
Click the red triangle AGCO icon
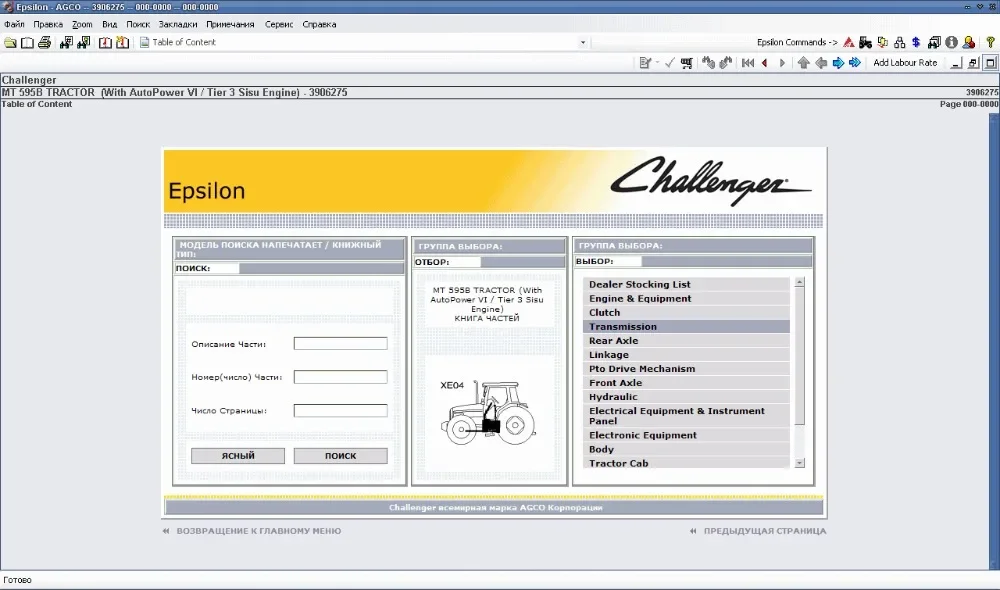point(848,42)
